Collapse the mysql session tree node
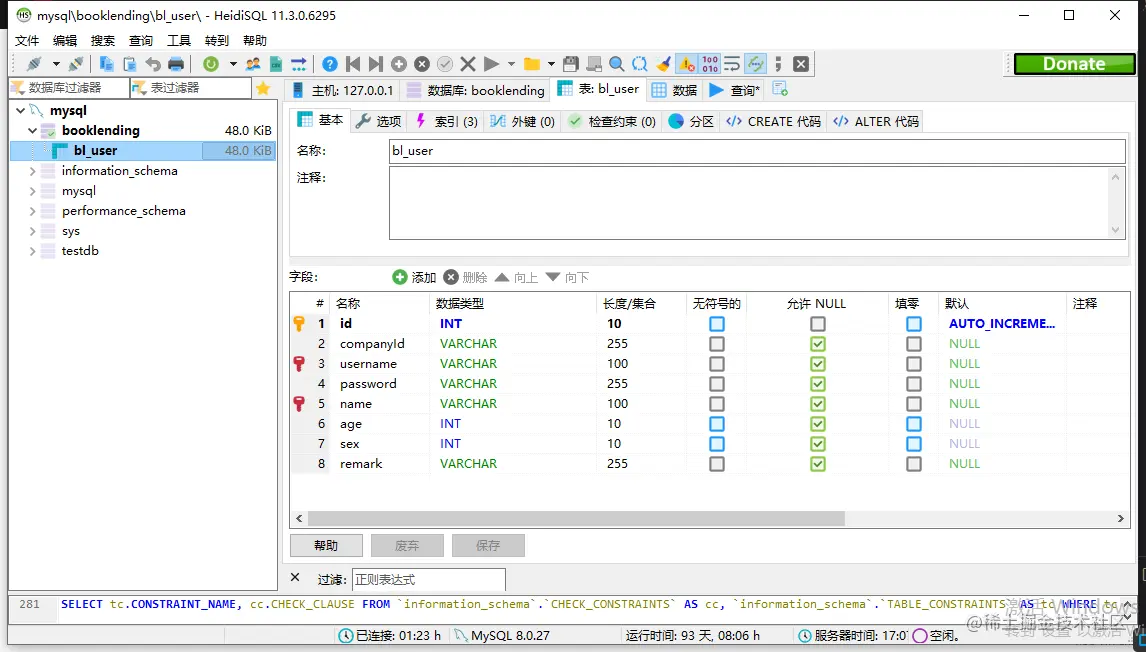 tap(20, 111)
